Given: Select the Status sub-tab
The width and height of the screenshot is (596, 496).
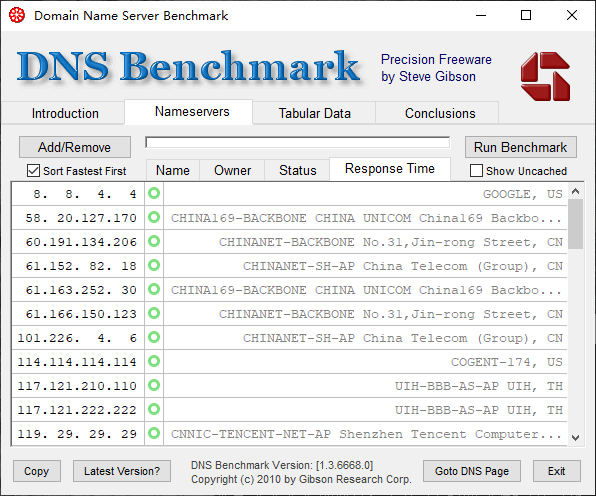Looking at the screenshot, I should point(297,170).
